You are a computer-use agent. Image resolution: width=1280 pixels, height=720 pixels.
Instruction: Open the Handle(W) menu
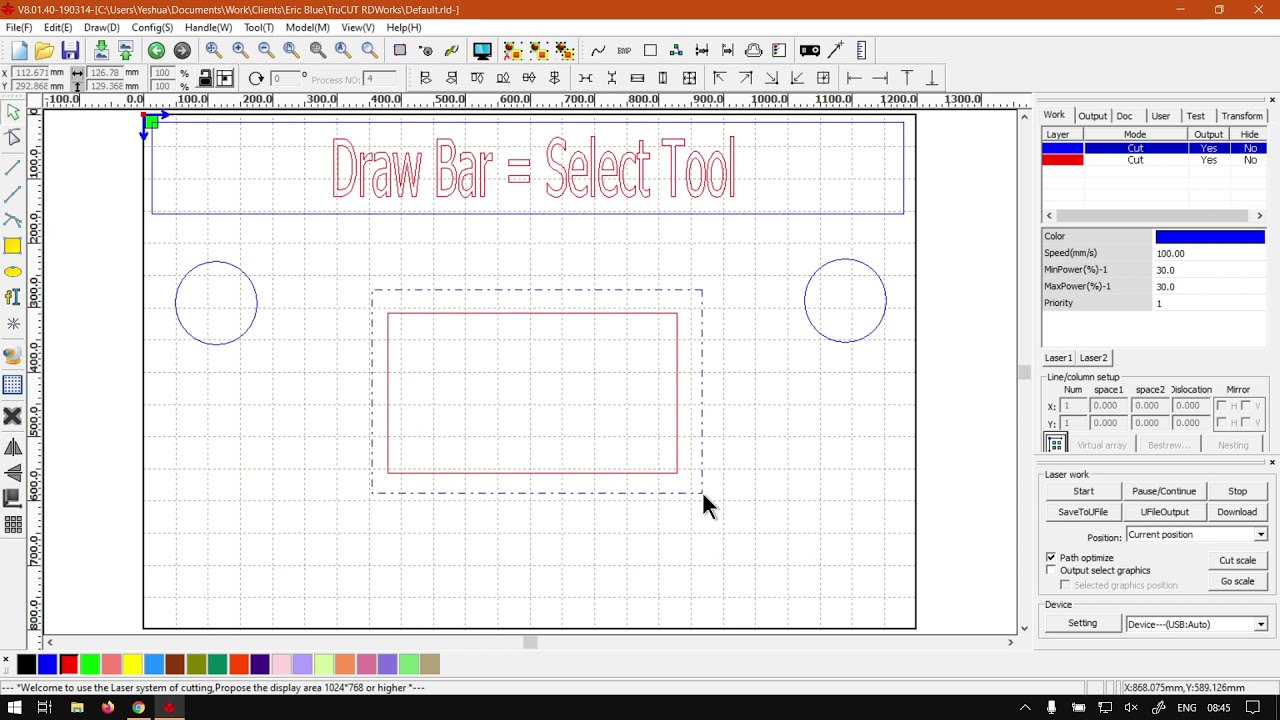[x=208, y=27]
